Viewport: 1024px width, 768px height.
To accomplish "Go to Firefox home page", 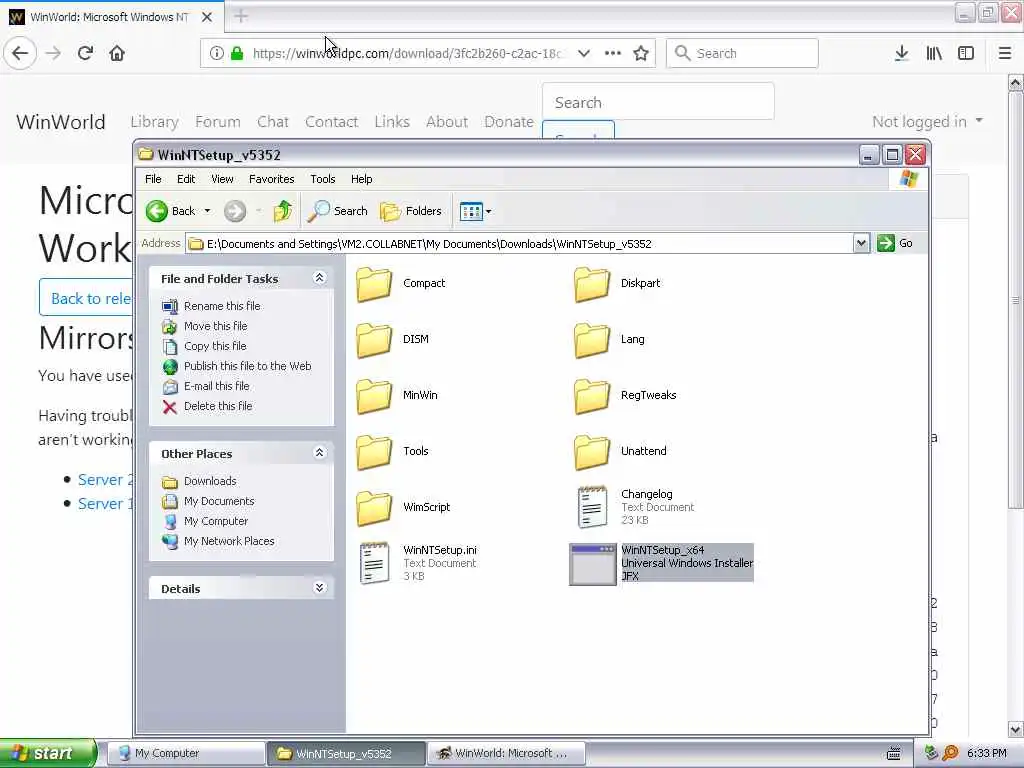I will (117, 53).
